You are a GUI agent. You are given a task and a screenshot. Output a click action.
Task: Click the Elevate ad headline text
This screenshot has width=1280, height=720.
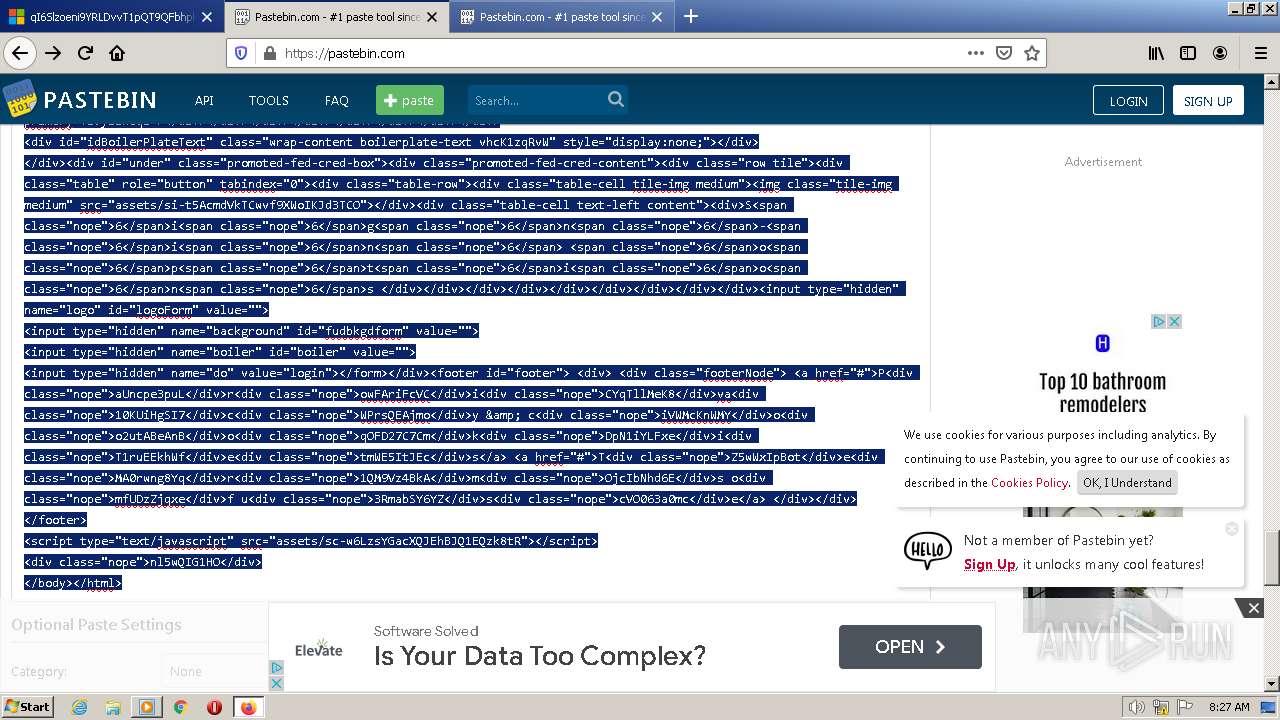point(539,656)
